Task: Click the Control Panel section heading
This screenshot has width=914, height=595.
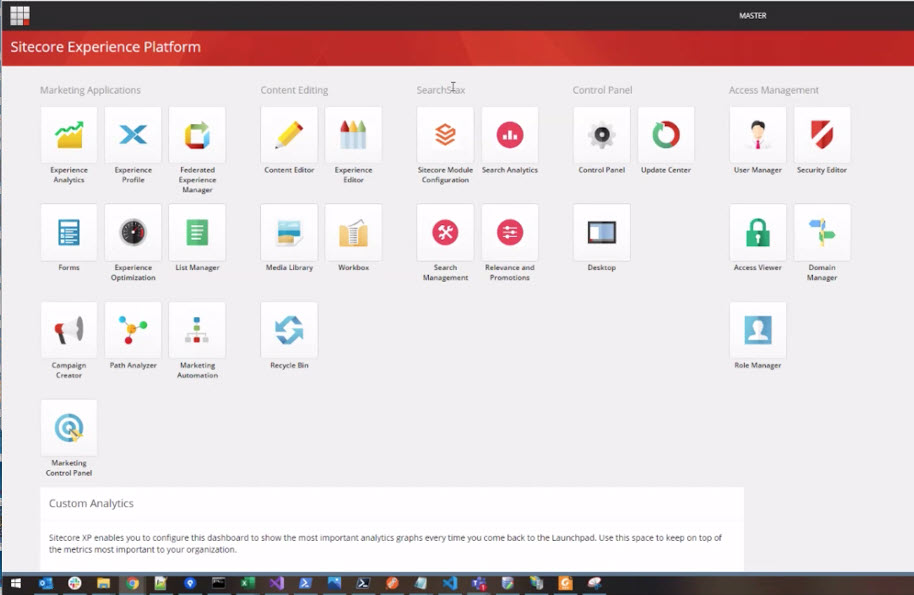Action: click(x=602, y=90)
